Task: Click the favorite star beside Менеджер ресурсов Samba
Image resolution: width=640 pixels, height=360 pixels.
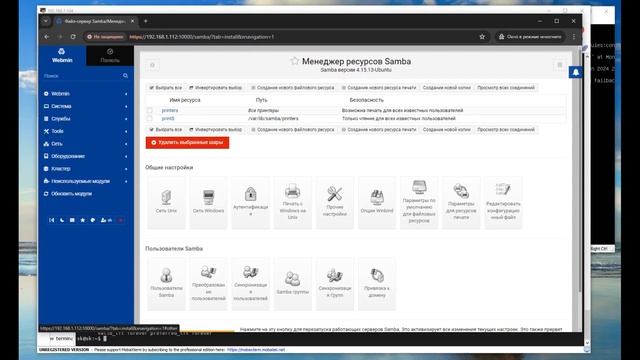Action: tap(294, 61)
